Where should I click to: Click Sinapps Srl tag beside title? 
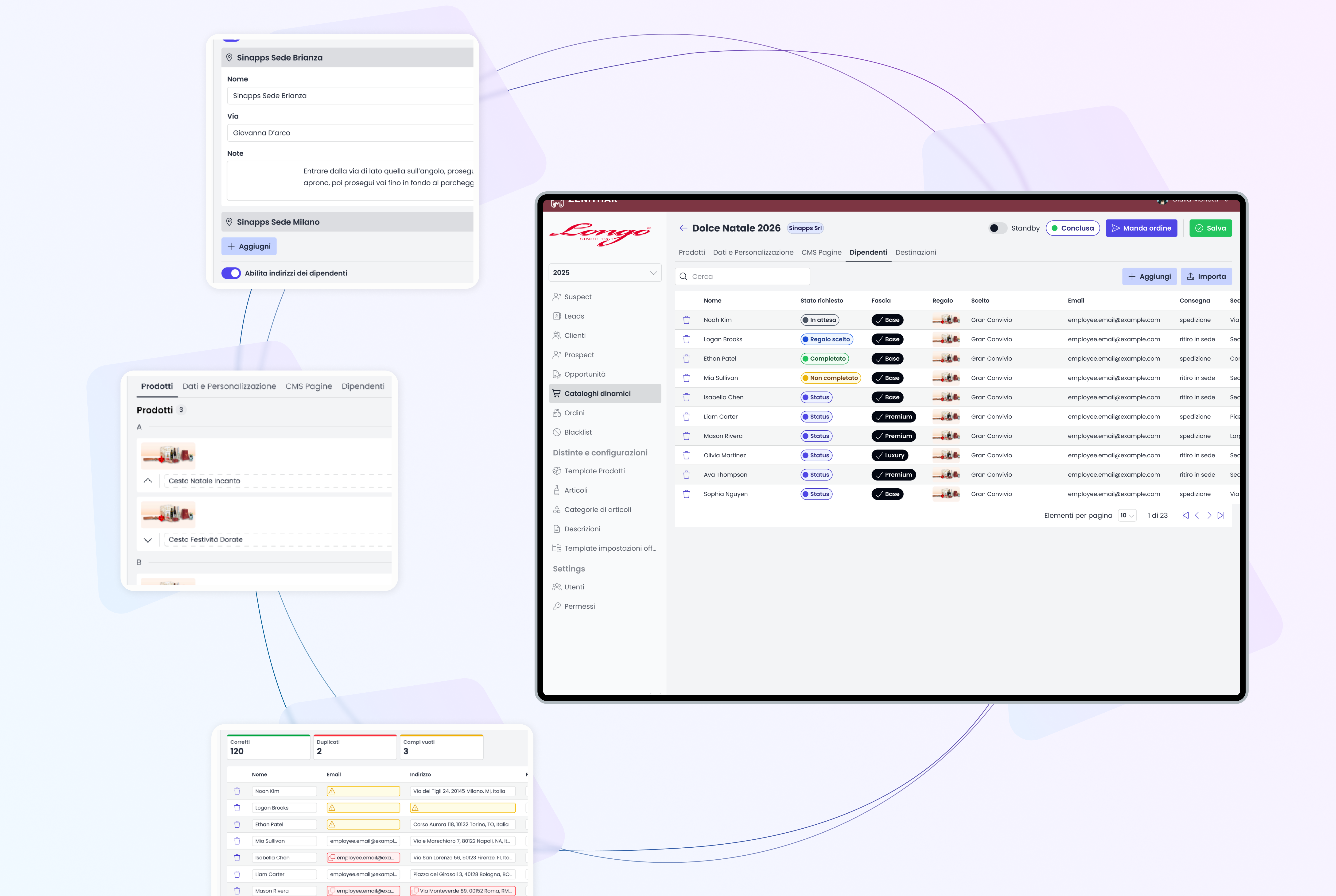coord(805,228)
